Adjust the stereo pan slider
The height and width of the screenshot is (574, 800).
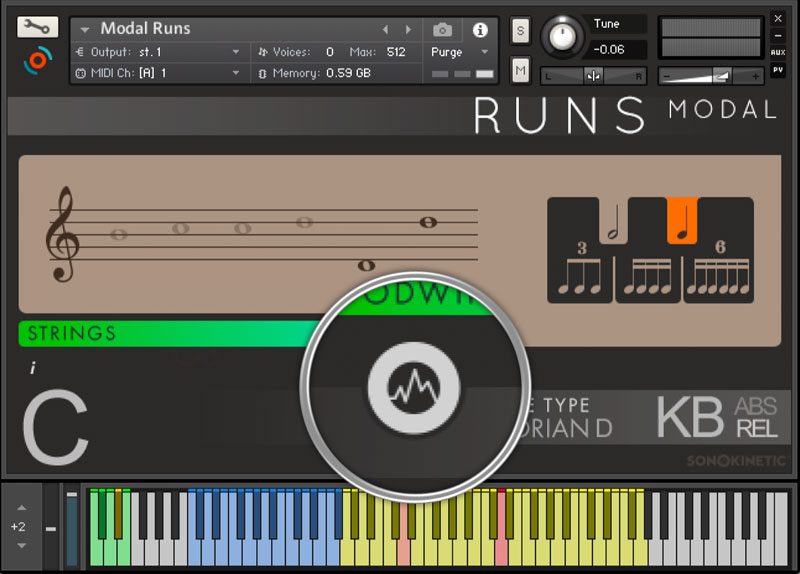pos(593,75)
